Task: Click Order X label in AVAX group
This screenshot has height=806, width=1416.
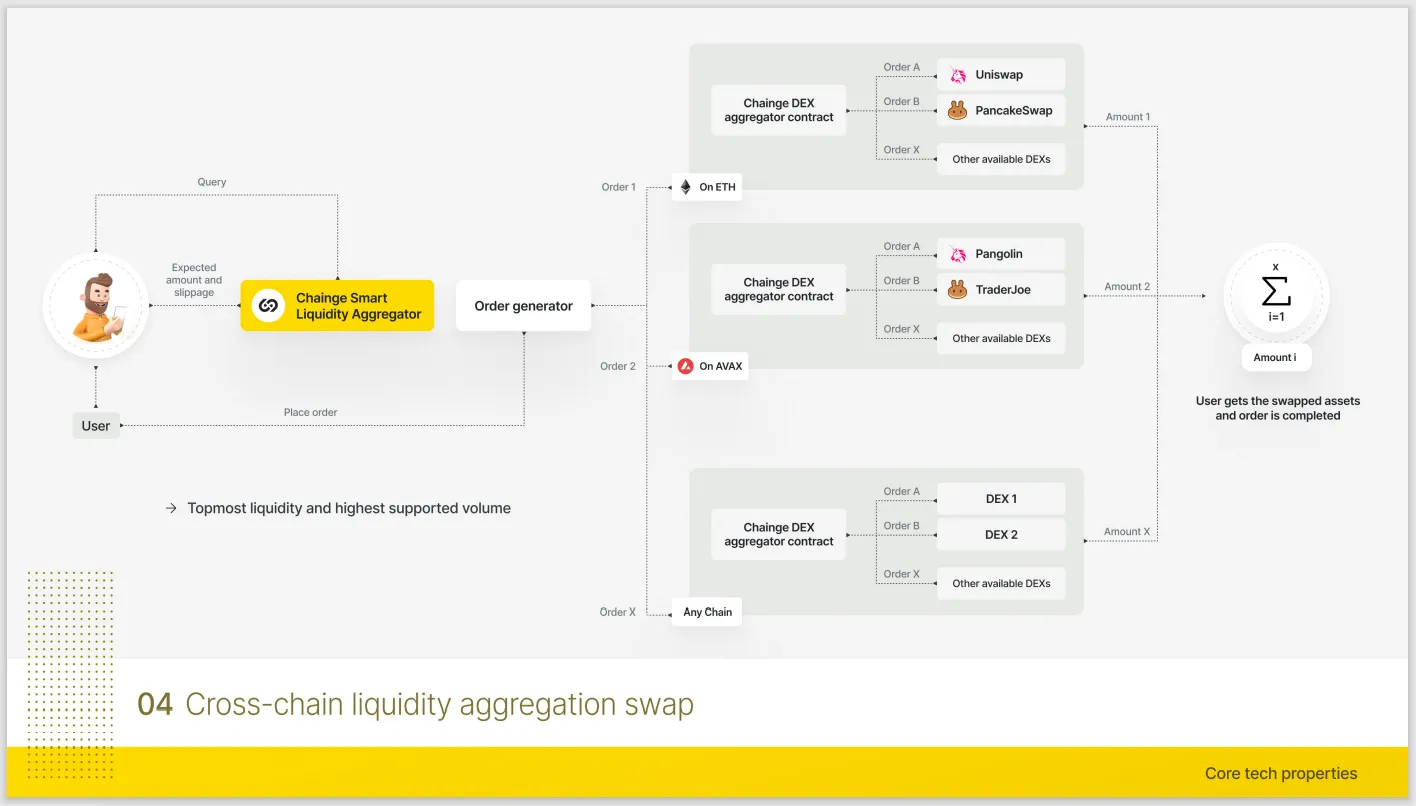Action: click(901, 329)
